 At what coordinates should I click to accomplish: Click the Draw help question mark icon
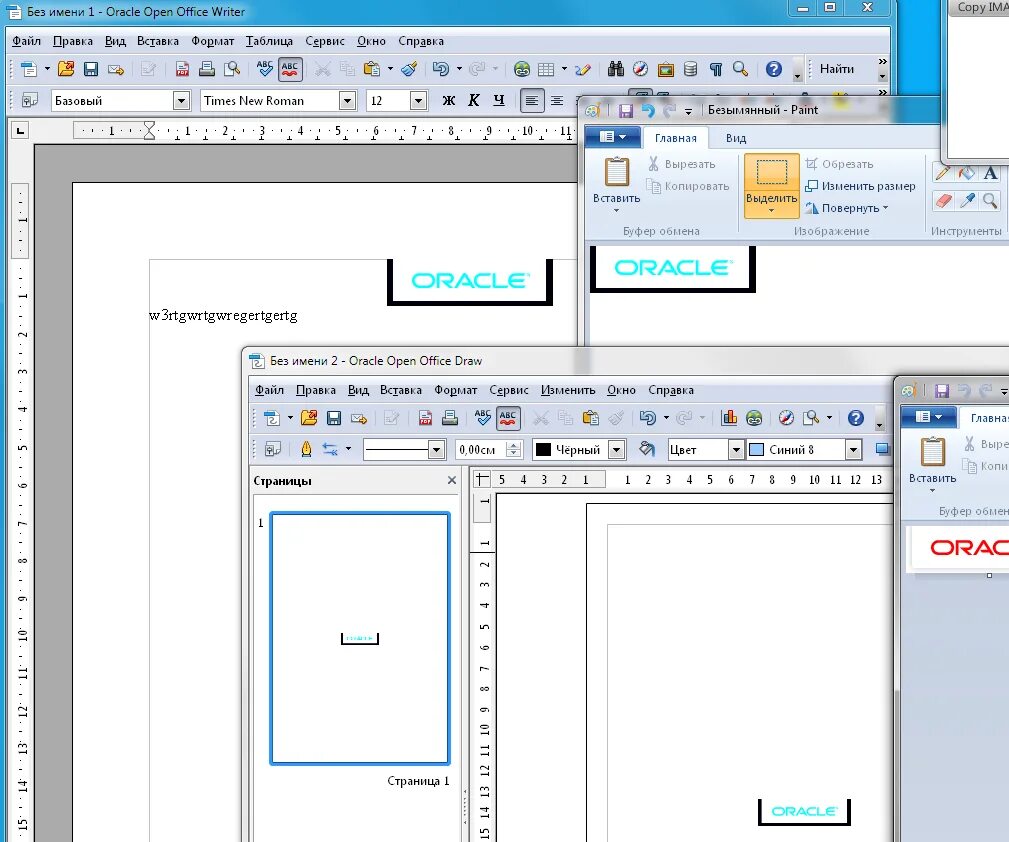pyautogui.click(x=855, y=418)
